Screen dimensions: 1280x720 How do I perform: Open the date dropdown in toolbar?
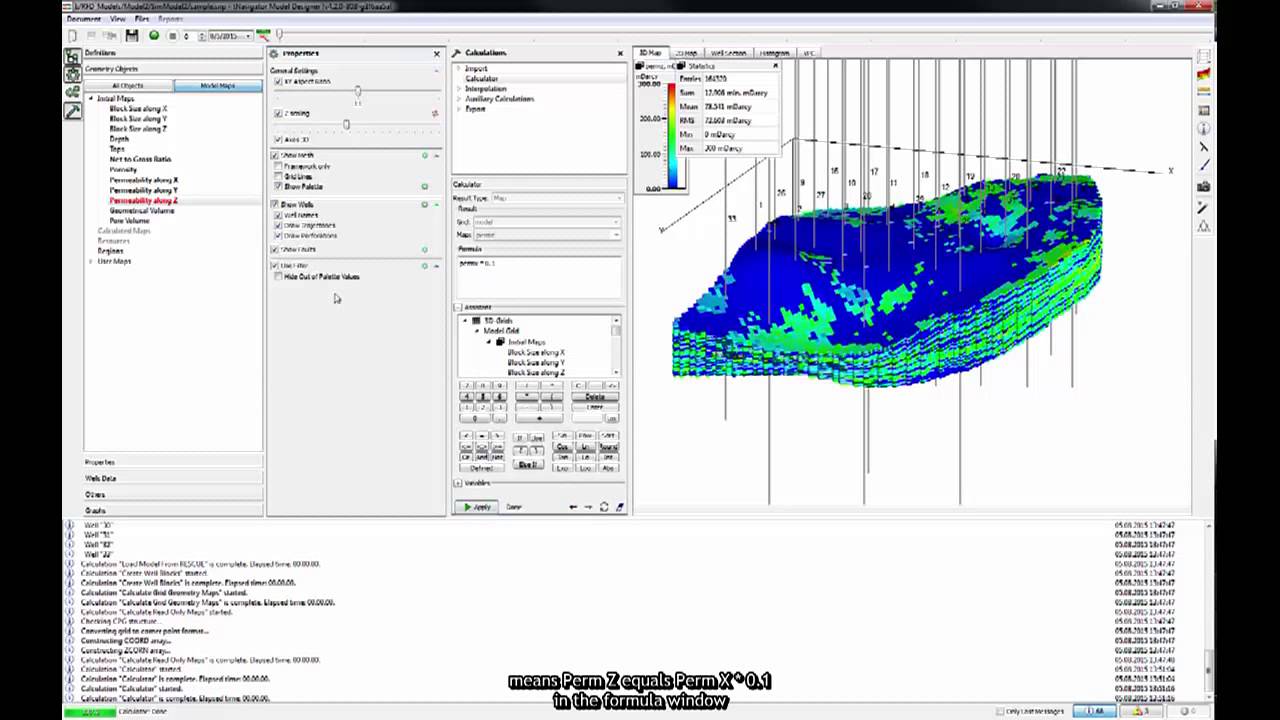(x=249, y=35)
